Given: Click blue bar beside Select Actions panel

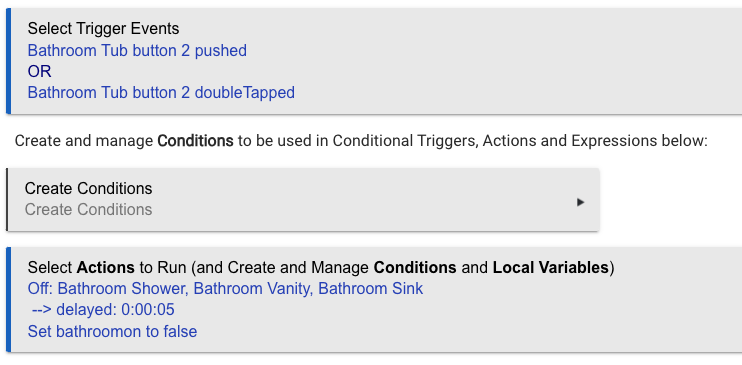Looking at the screenshot, I should (8, 299).
